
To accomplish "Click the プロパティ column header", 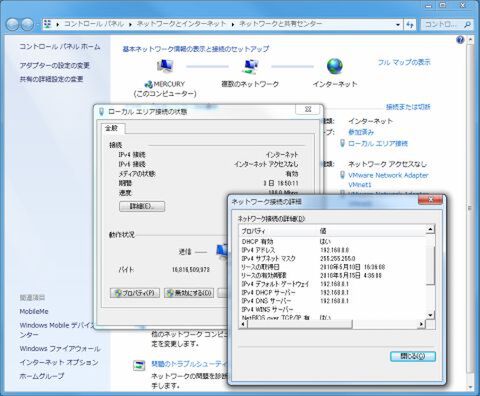I will click(x=278, y=231).
